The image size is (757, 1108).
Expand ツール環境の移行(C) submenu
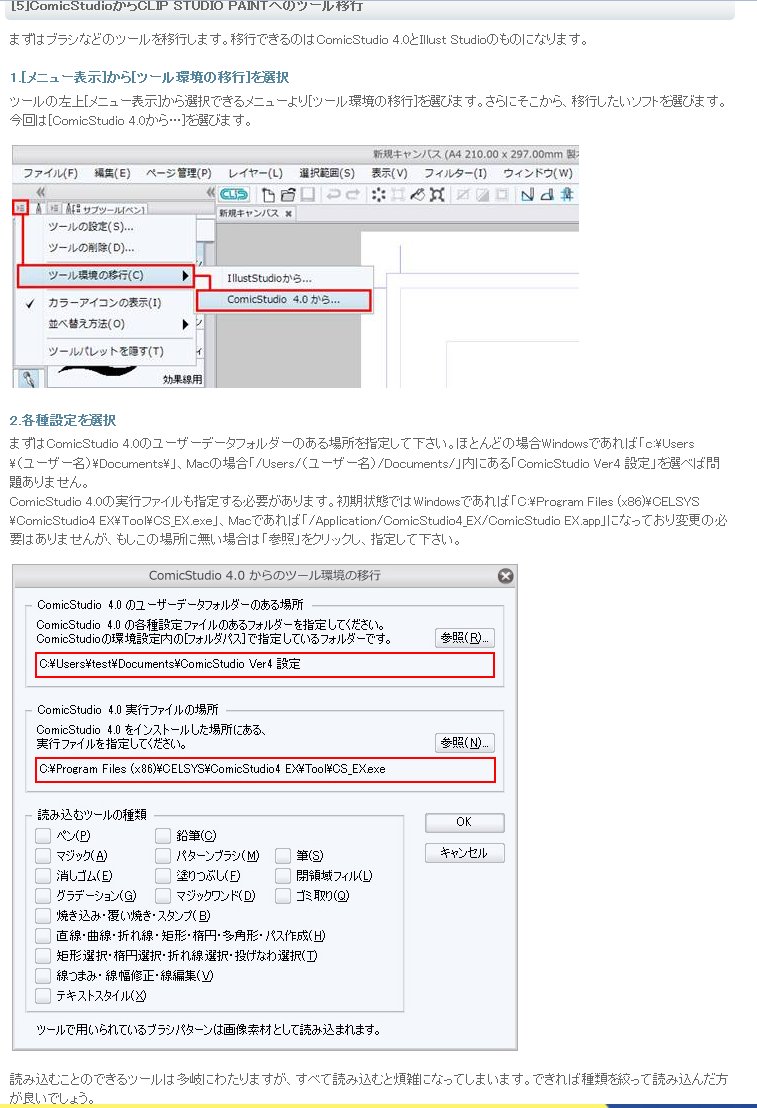point(105,276)
